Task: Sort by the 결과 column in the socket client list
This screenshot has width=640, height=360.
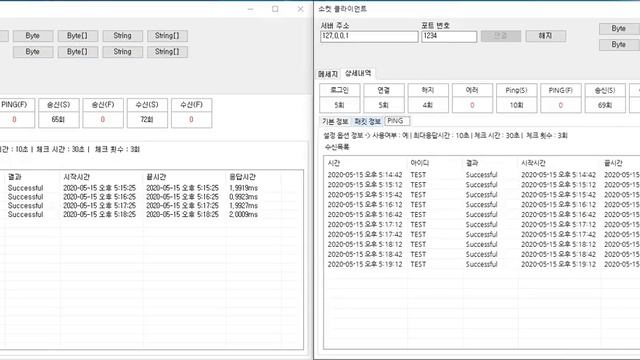Action: [491, 163]
